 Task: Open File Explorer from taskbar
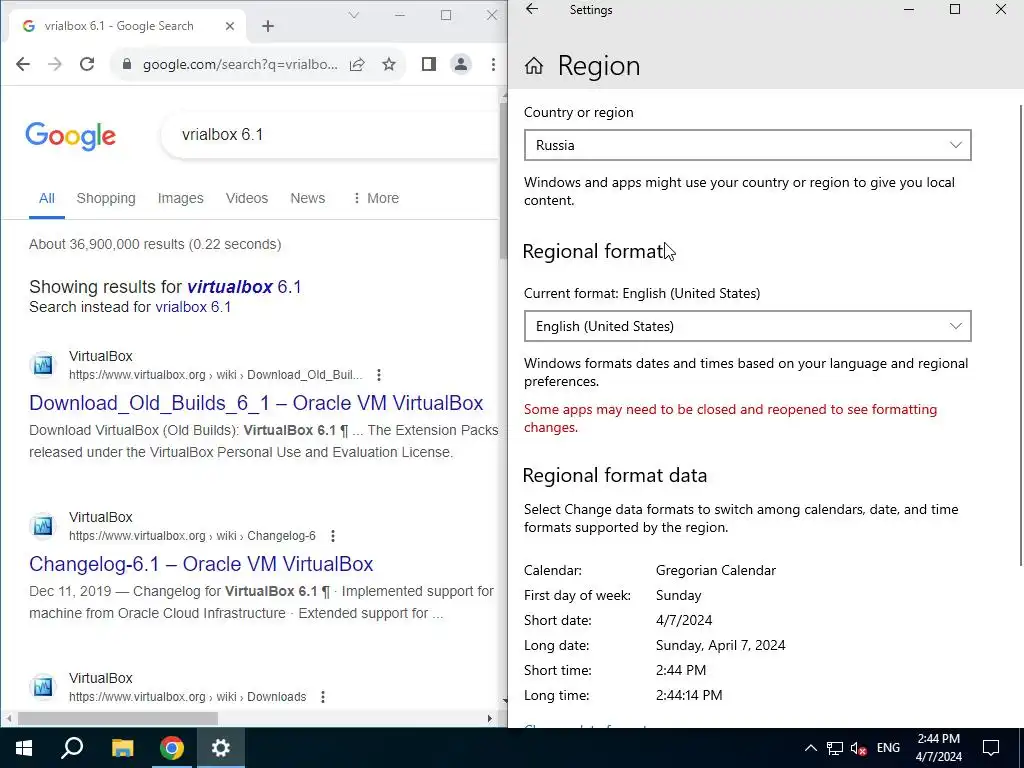122,748
